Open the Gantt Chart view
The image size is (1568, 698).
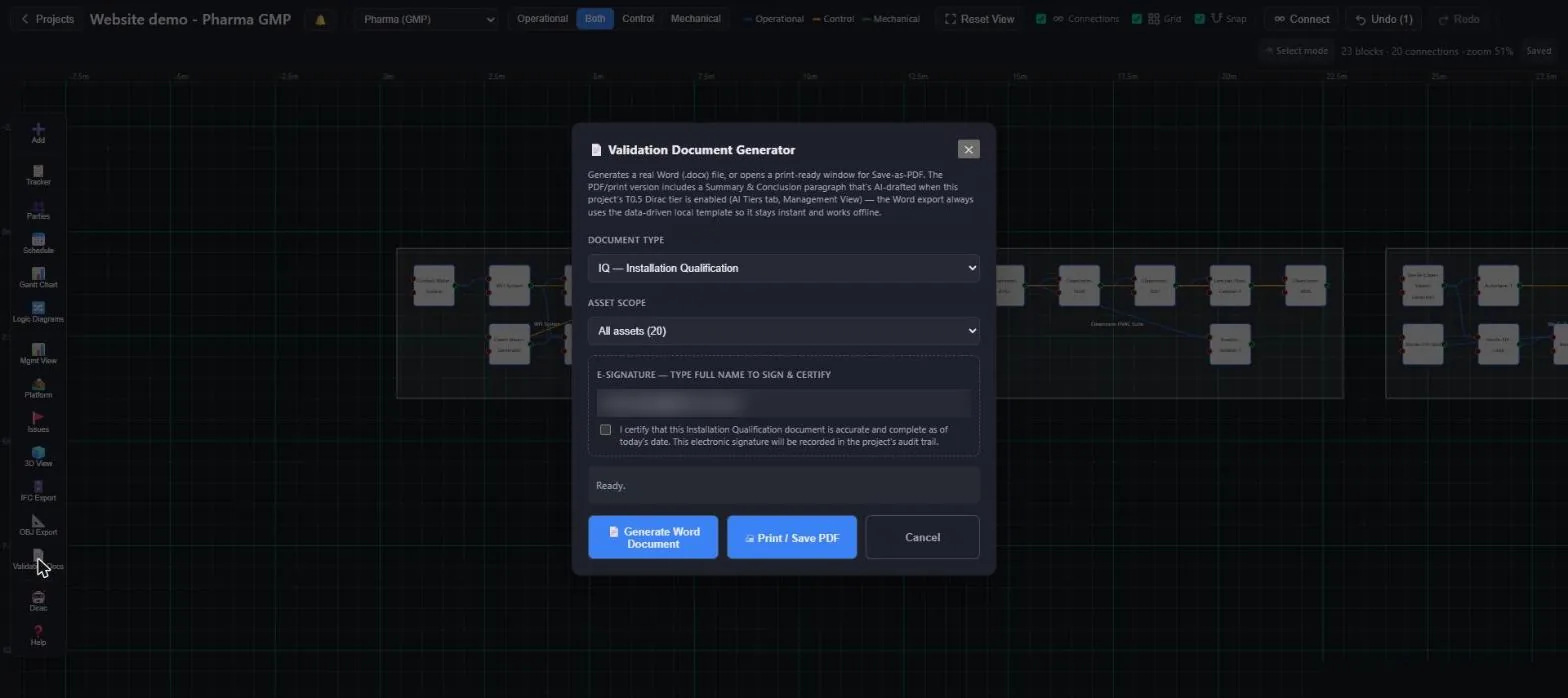click(38, 278)
